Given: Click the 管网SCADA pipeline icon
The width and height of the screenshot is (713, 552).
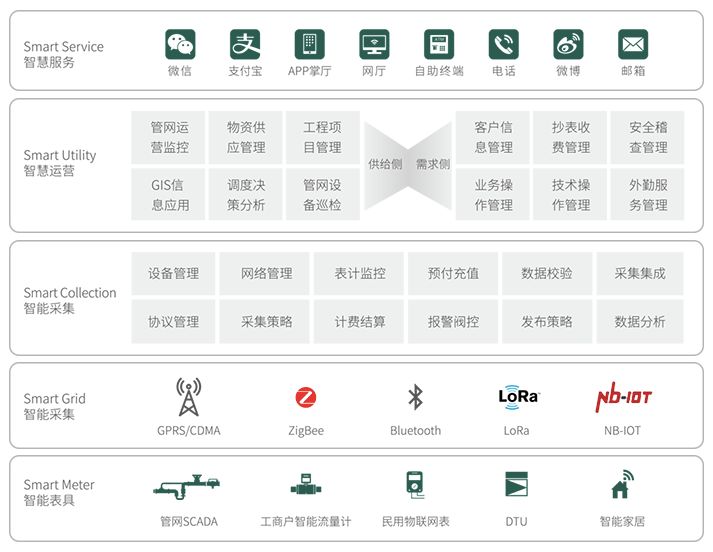Looking at the screenshot, I should pos(187,487).
